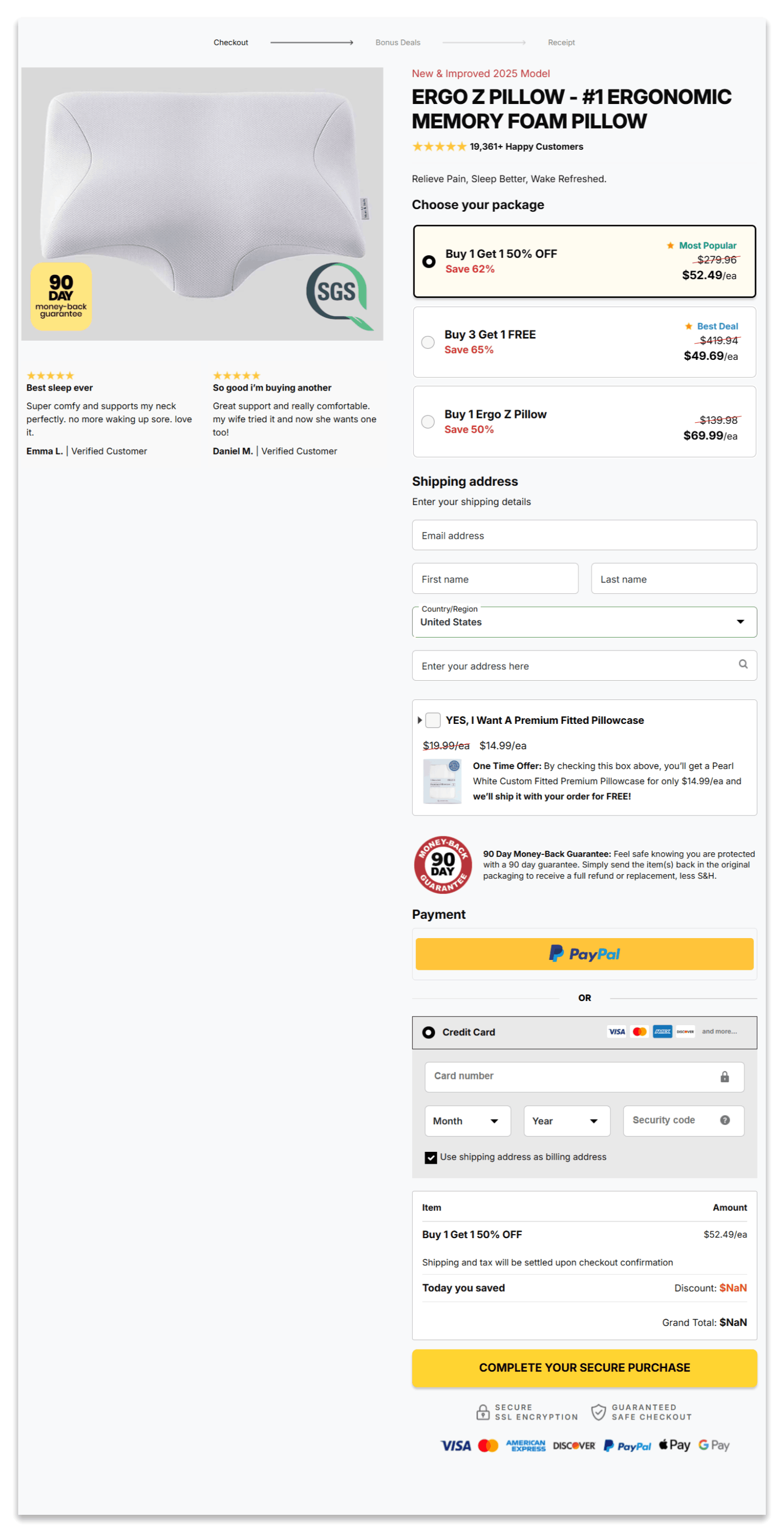Image resolution: width=784 pixels, height=1533 pixels.
Task: Click the footer Google Pay logo
Action: coord(714,1446)
